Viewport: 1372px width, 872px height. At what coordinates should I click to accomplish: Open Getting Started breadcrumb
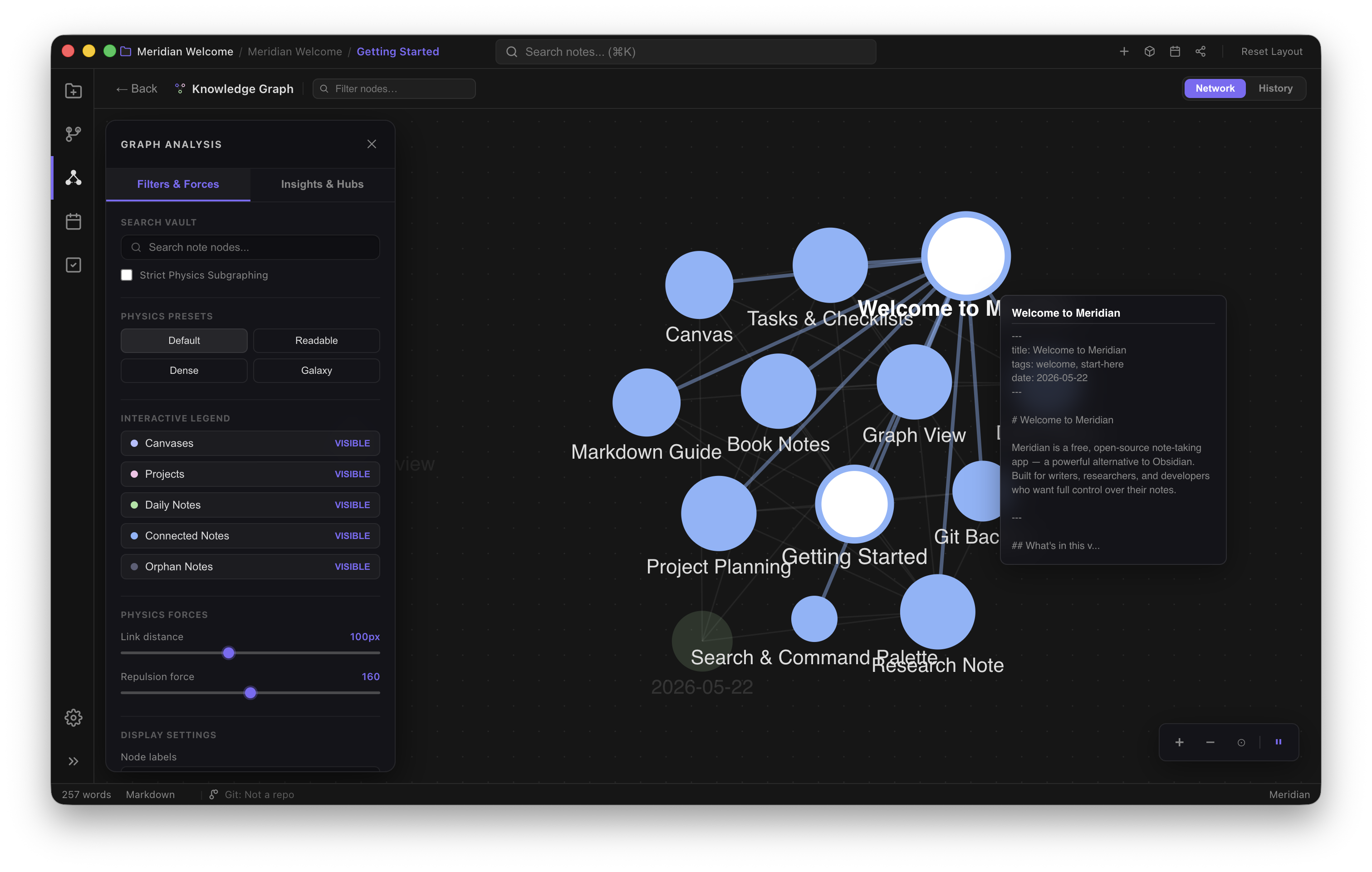point(398,51)
